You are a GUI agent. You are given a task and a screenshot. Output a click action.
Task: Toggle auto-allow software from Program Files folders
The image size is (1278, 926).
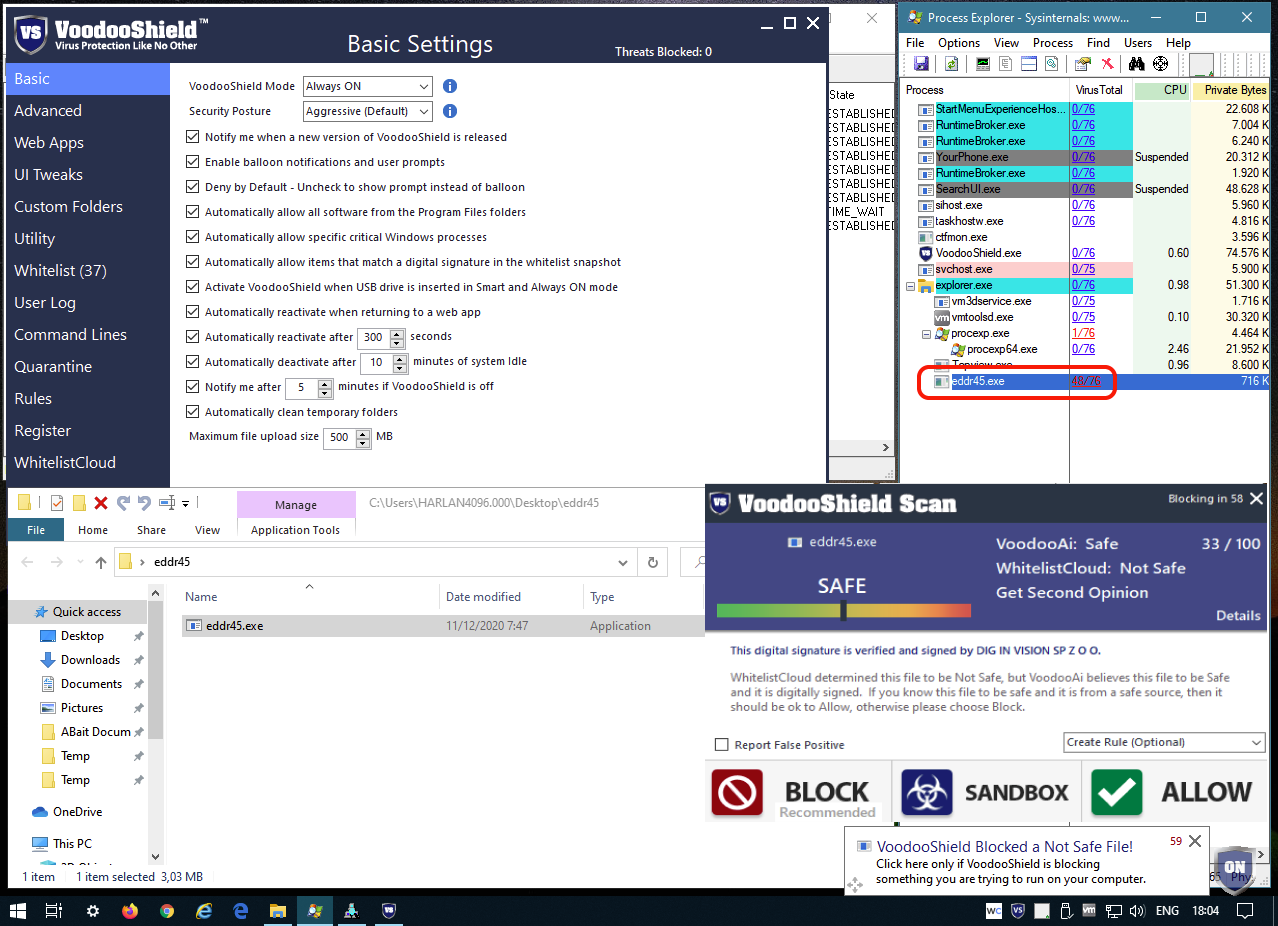tap(194, 212)
